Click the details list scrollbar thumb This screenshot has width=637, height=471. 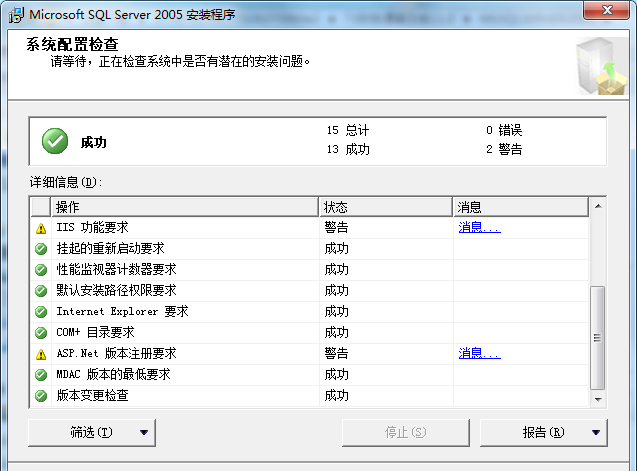point(598,338)
